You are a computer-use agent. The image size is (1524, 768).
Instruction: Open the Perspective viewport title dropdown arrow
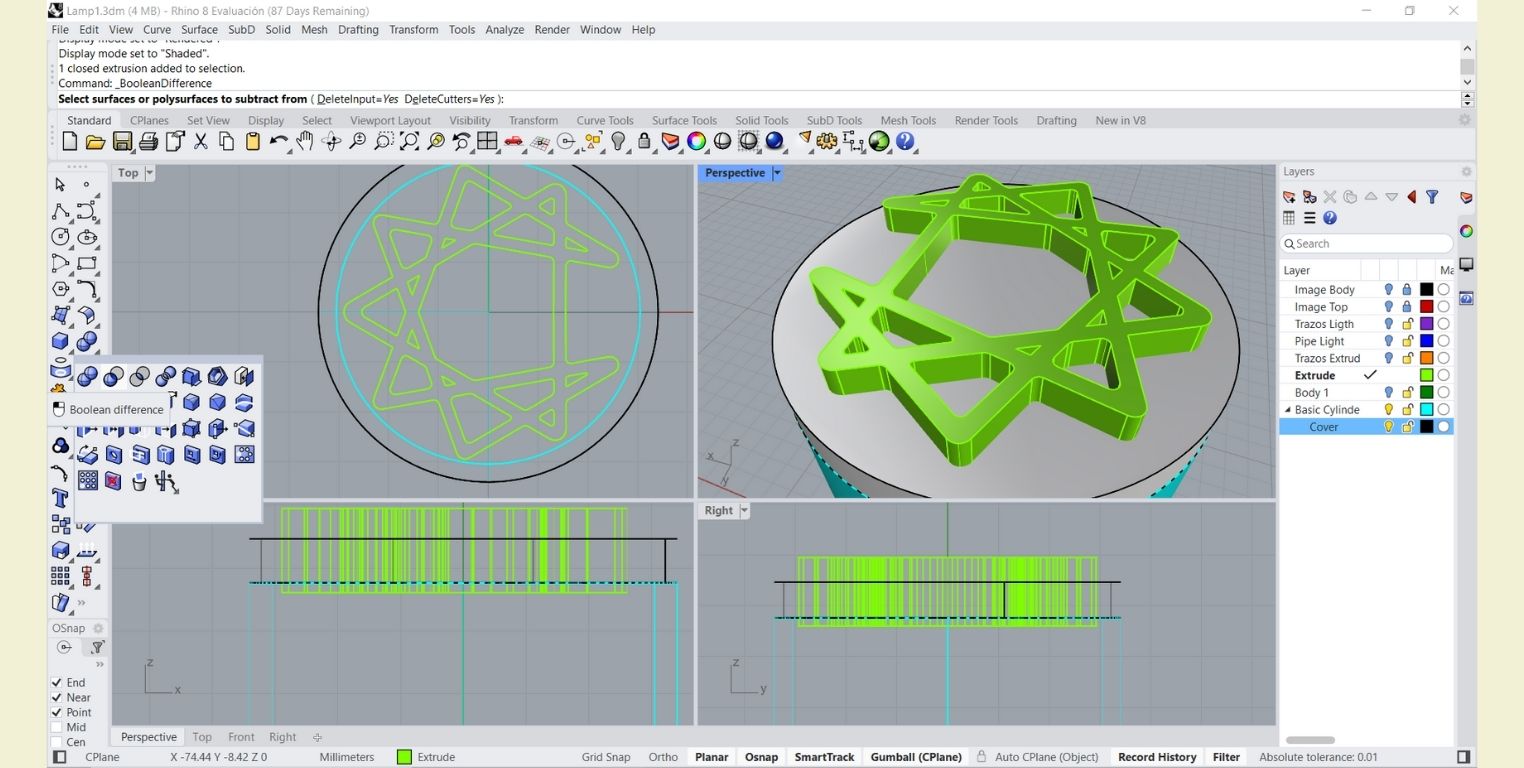coord(777,173)
